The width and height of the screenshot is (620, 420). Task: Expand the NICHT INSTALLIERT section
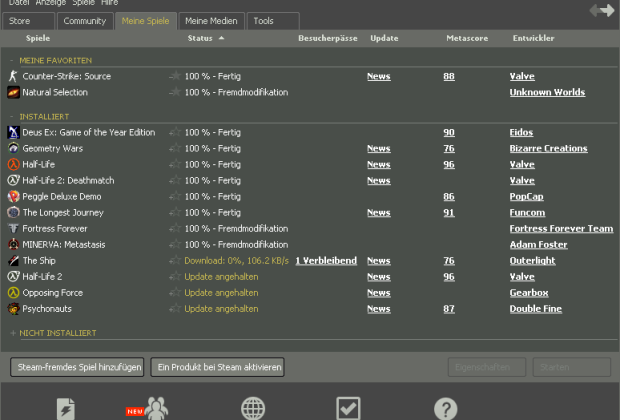(x=13, y=333)
